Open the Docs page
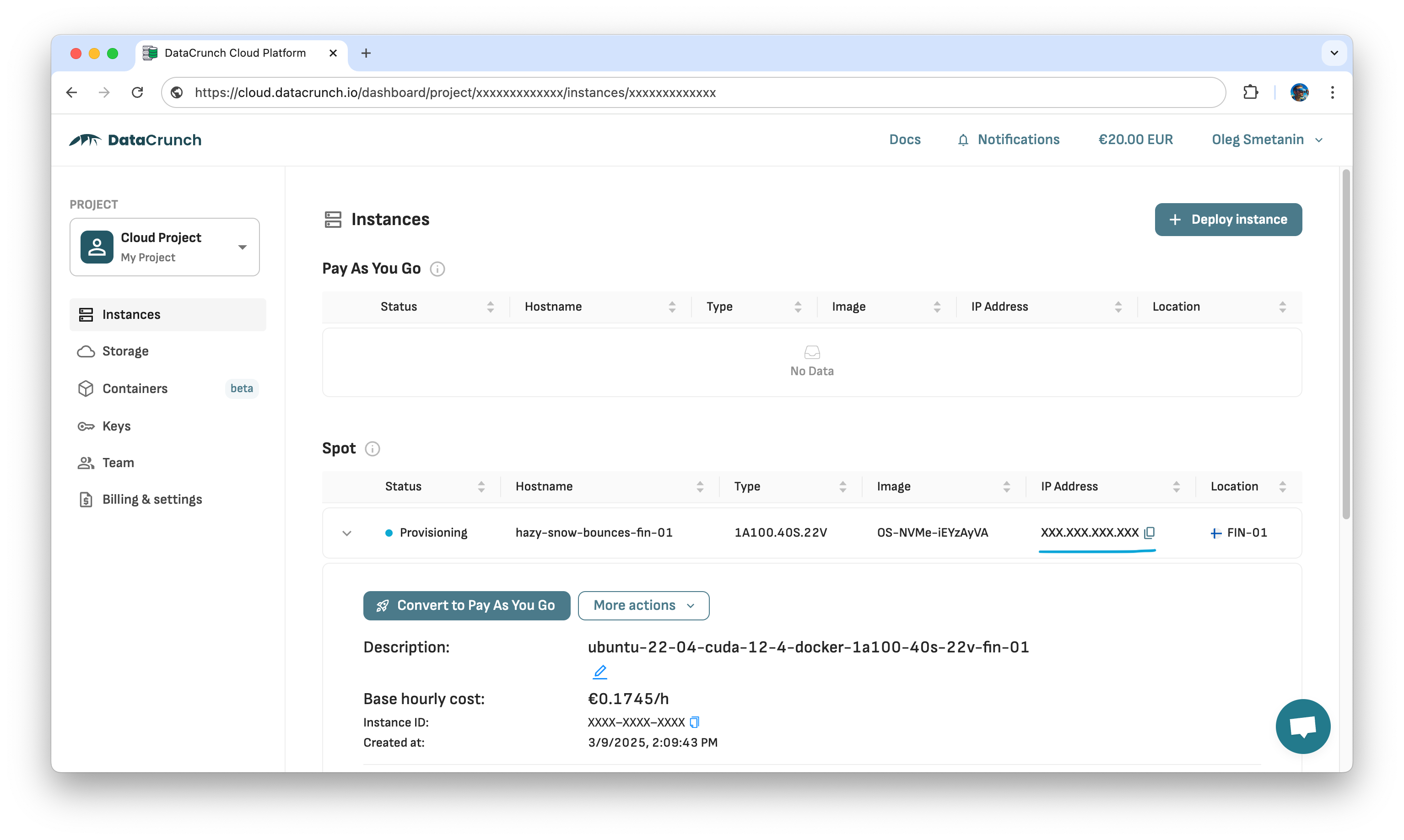Image resolution: width=1404 pixels, height=840 pixels. 904,139
